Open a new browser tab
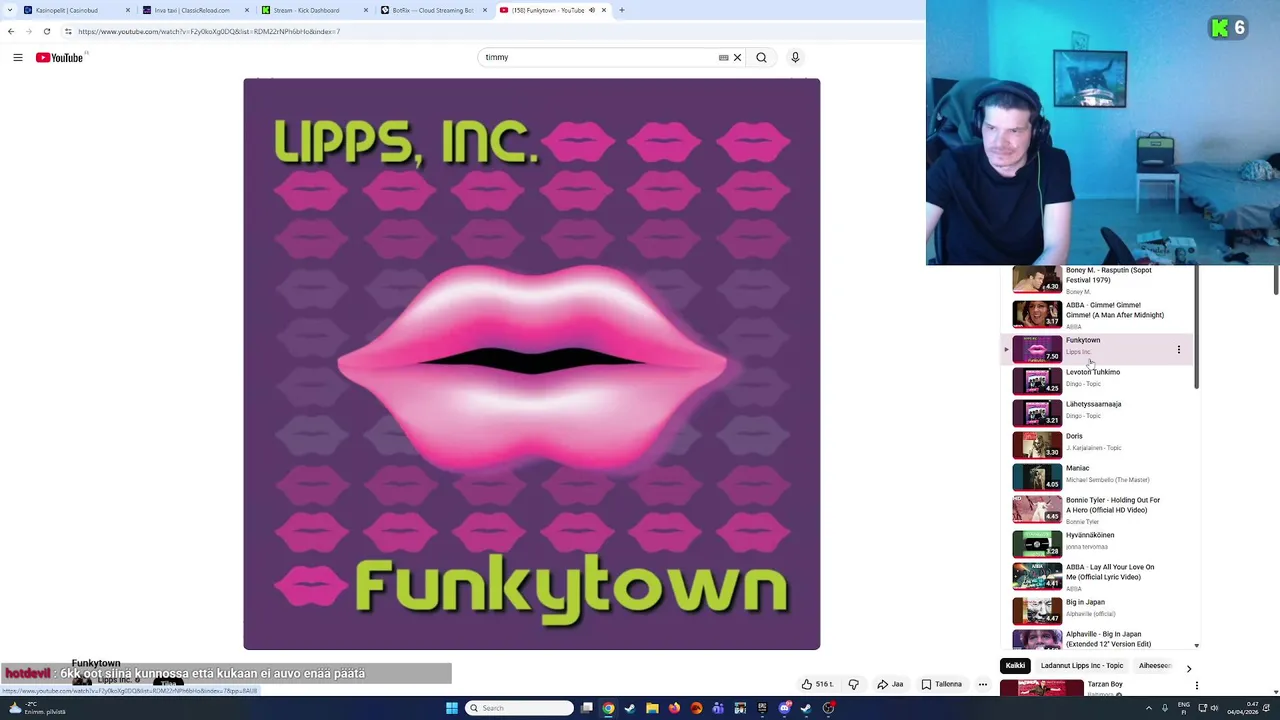The image size is (1280, 720). point(621,10)
